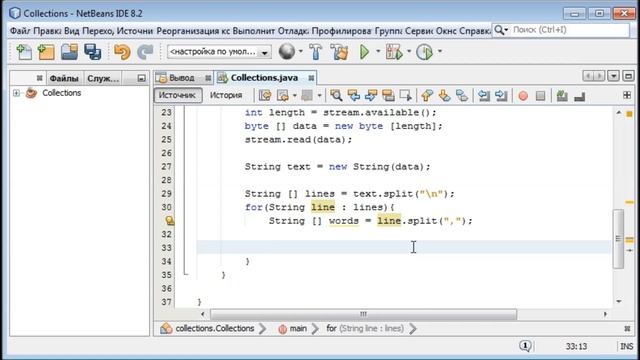Split editor window with plus icon

click(627, 95)
